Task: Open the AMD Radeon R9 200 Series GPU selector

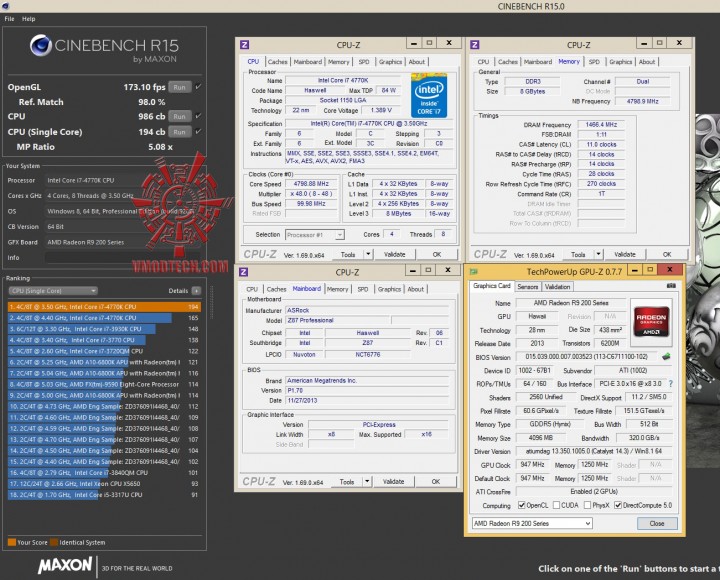Action: pos(532,523)
